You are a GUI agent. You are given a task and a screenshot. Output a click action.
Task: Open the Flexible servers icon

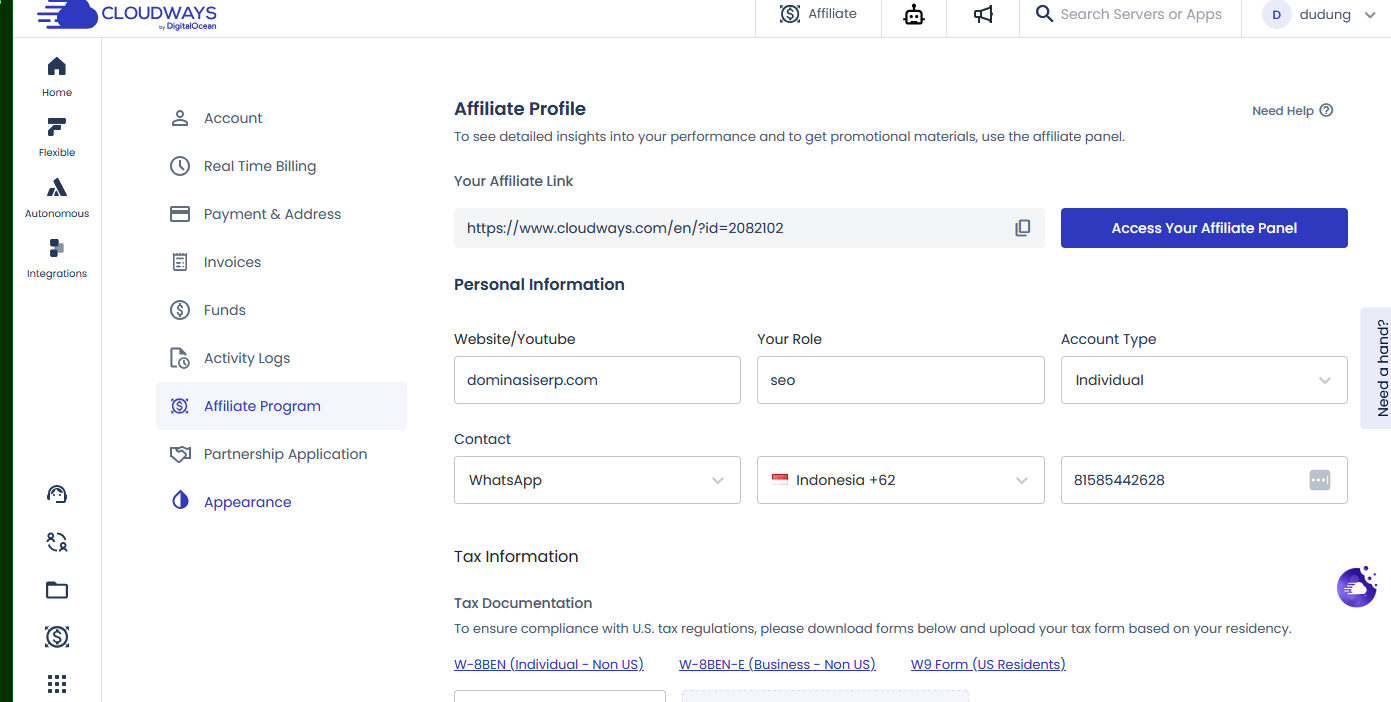pyautogui.click(x=57, y=127)
